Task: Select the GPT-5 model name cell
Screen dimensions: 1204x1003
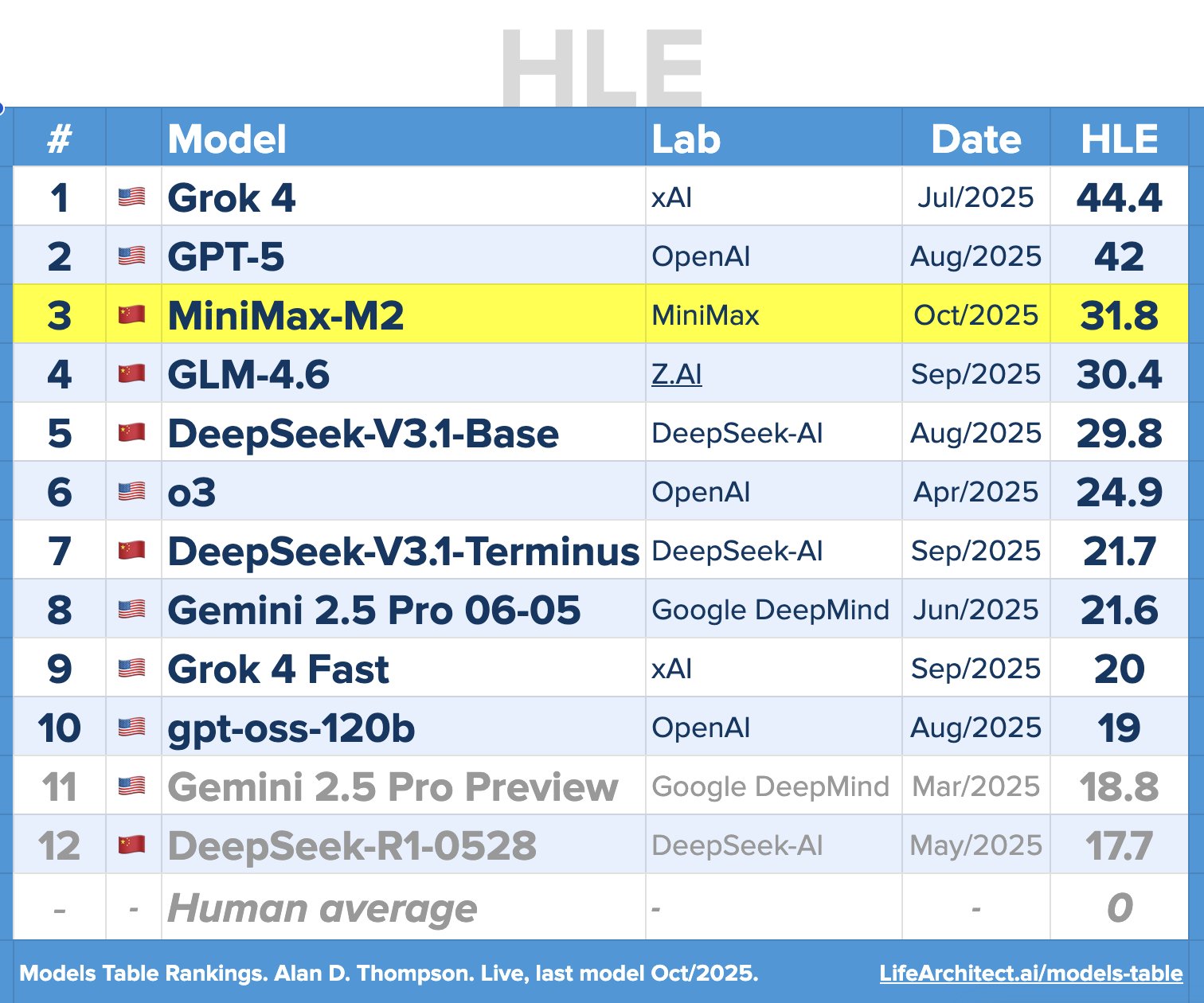Action: pos(225,256)
